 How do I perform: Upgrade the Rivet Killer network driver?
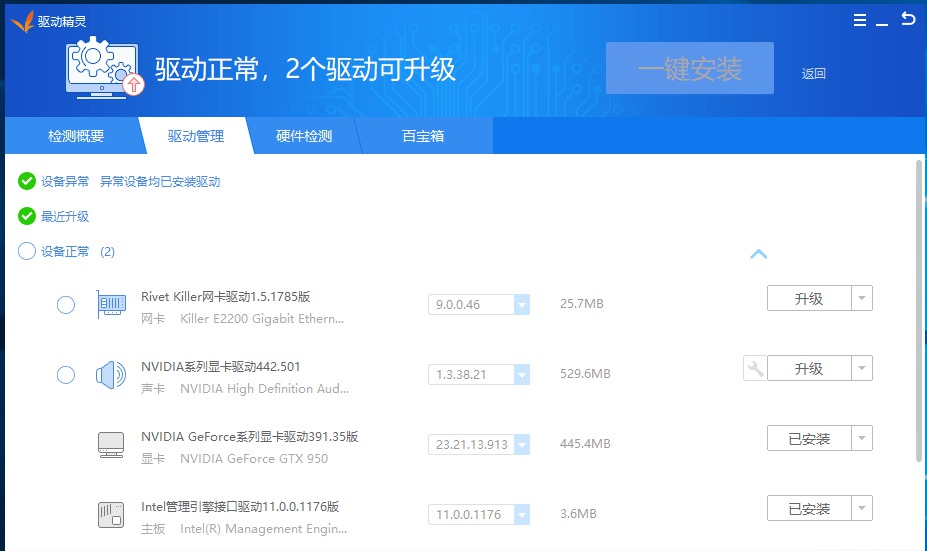809,298
